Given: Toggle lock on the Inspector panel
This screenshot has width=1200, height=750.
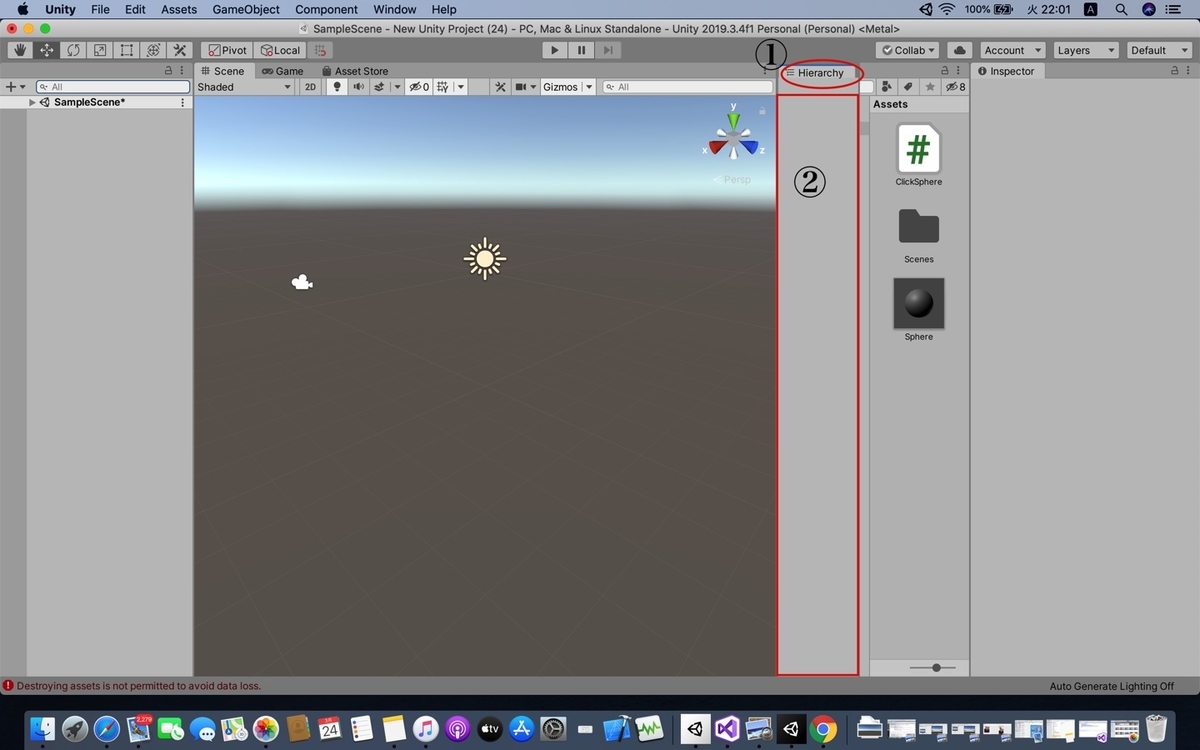Looking at the screenshot, I should (x=1174, y=71).
